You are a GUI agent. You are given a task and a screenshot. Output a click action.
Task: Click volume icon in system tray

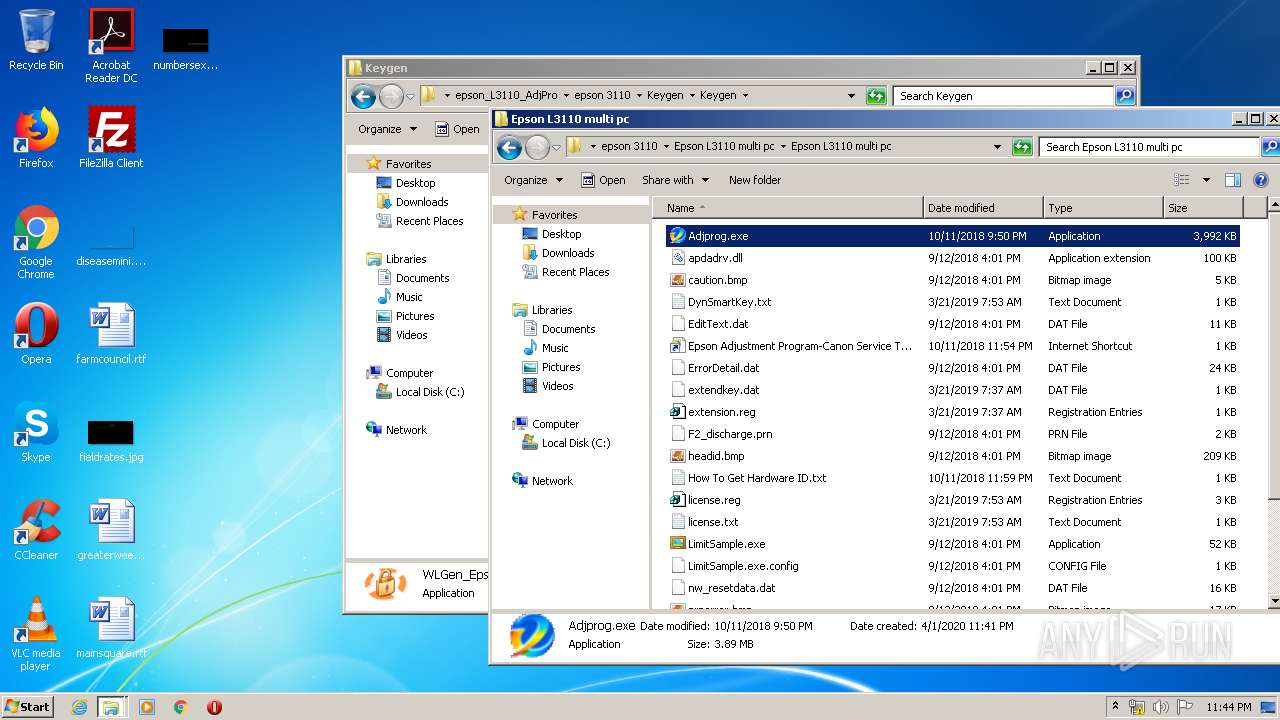pos(1161,707)
